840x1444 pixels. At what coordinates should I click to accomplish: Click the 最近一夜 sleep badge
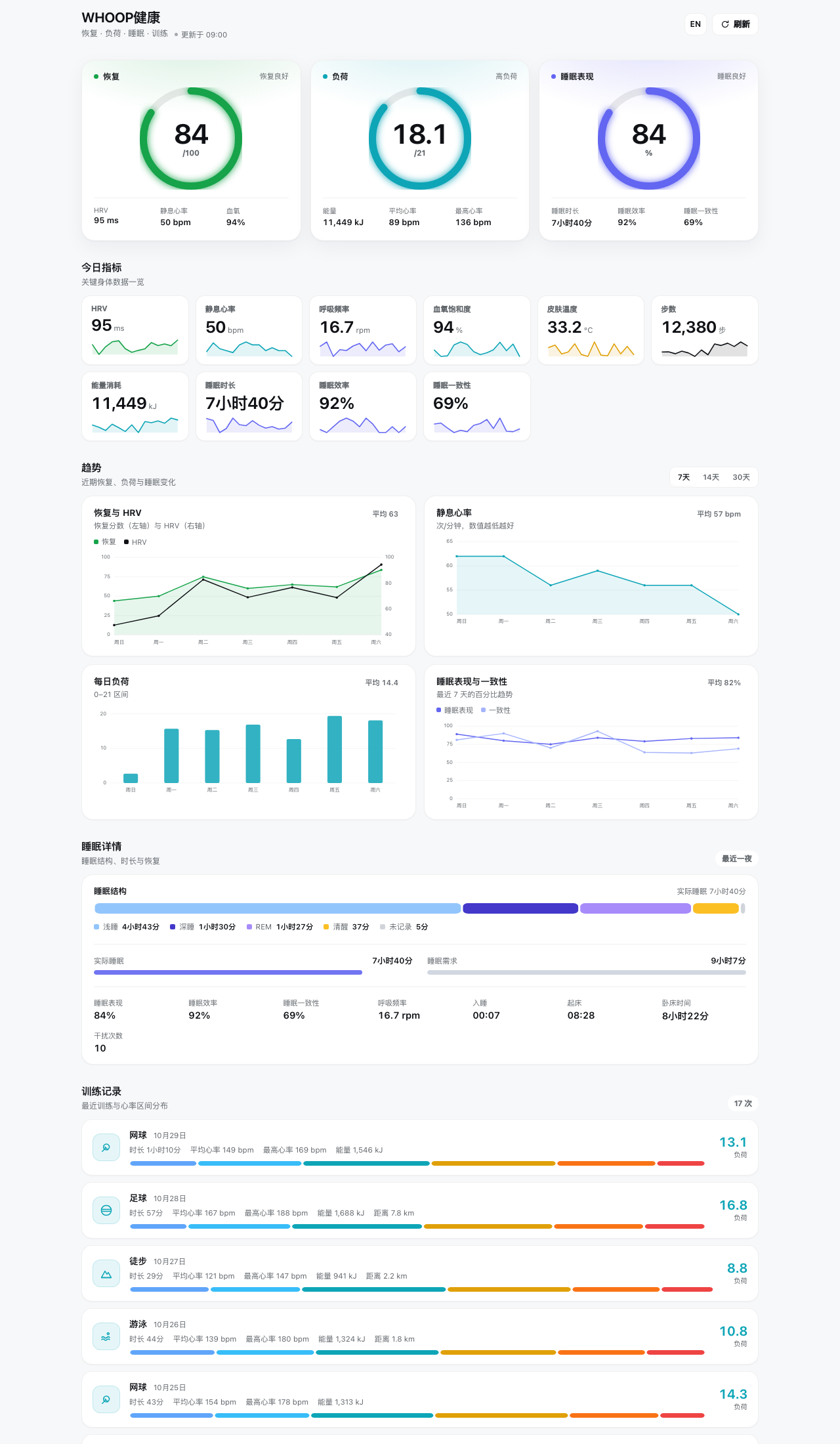point(736,859)
